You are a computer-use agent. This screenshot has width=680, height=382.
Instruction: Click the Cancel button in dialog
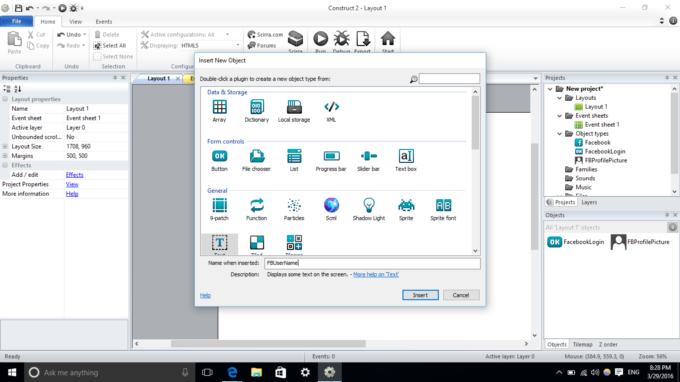(461, 295)
